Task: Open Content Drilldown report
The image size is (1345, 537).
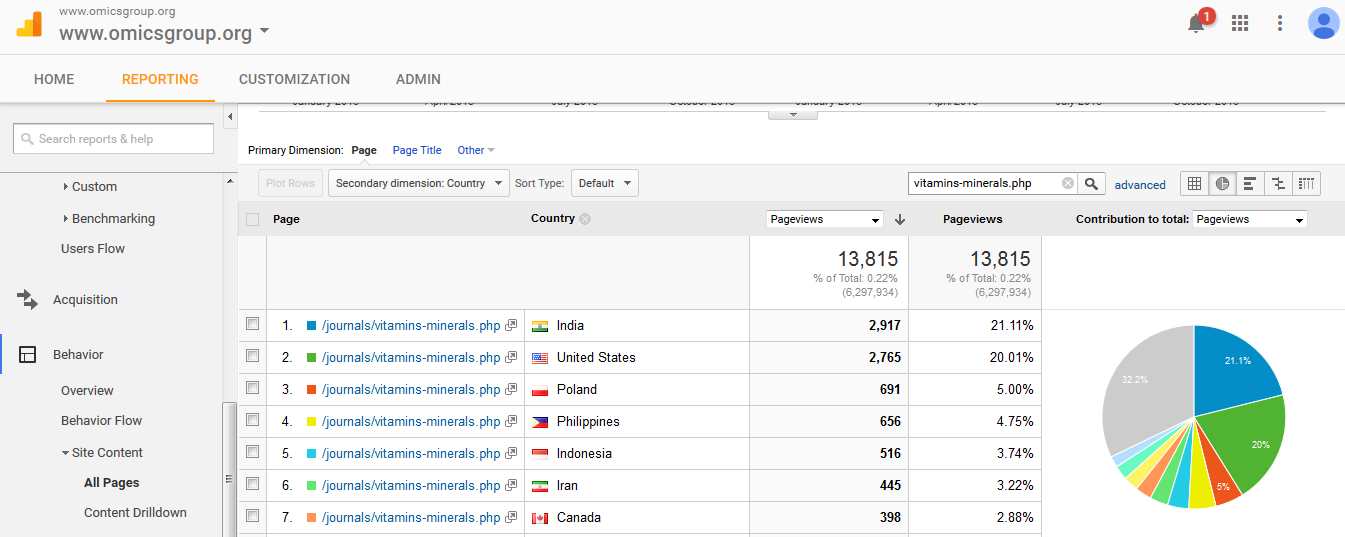Action: (135, 512)
